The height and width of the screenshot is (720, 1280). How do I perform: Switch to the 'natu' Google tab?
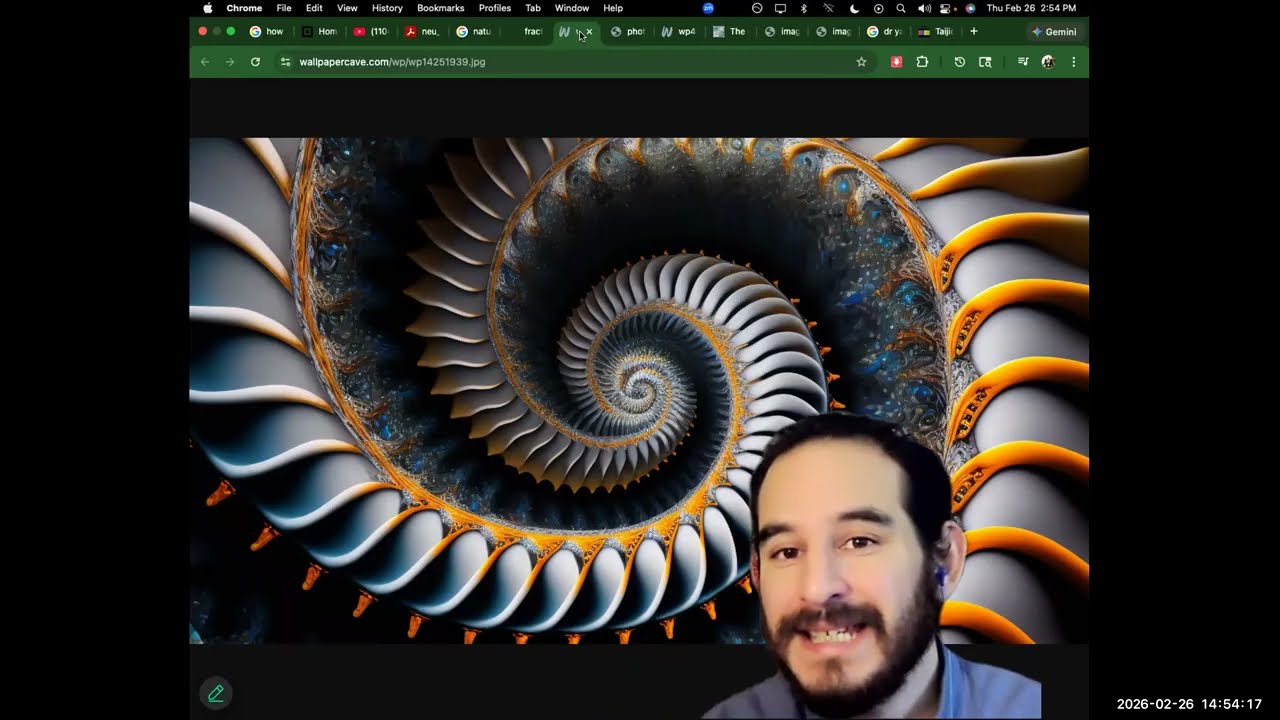(473, 31)
